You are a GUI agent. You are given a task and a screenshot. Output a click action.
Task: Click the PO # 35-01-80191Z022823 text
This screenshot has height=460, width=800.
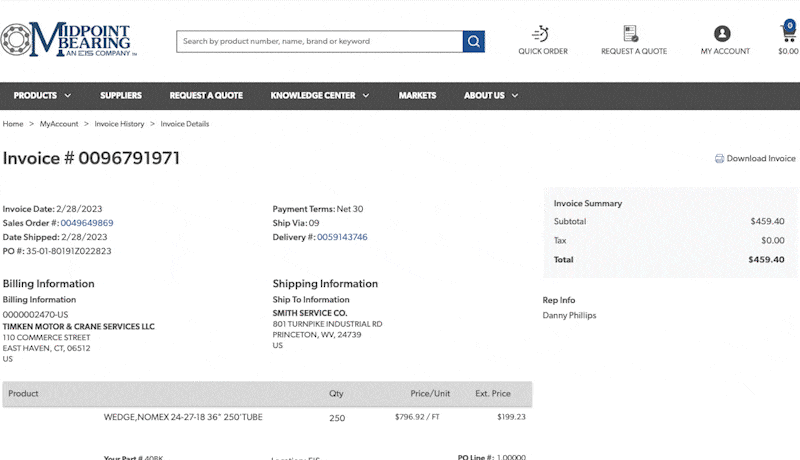pos(57,251)
